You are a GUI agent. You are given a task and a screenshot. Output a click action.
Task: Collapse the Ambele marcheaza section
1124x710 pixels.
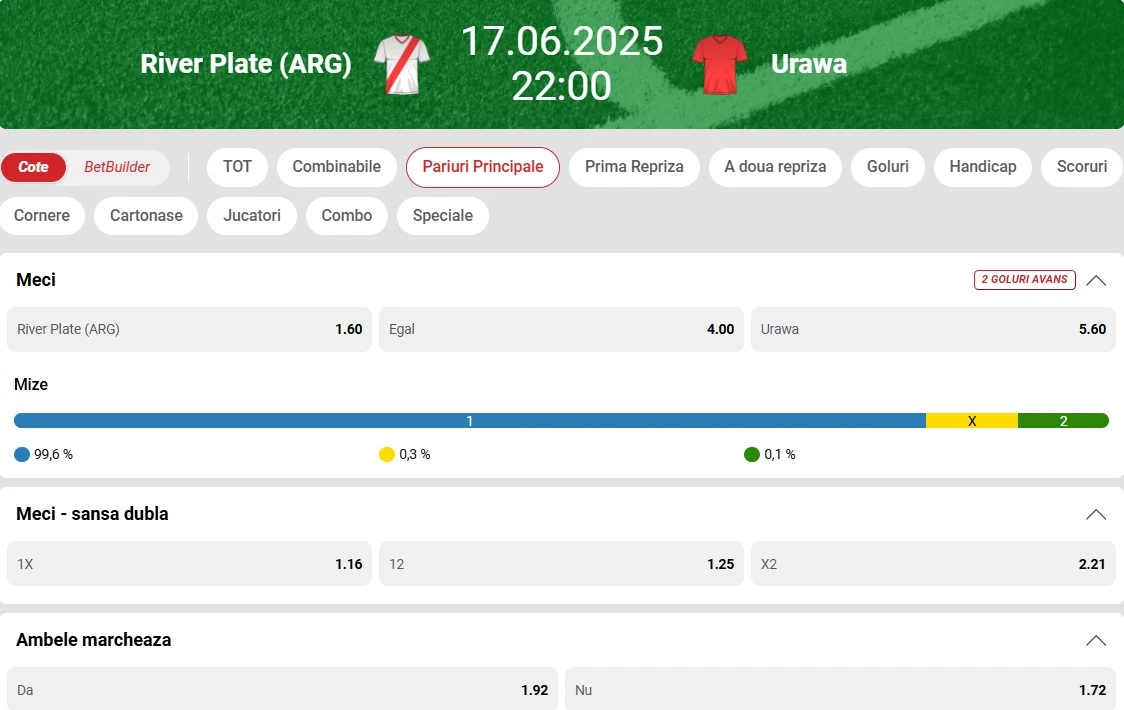(x=1095, y=640)
